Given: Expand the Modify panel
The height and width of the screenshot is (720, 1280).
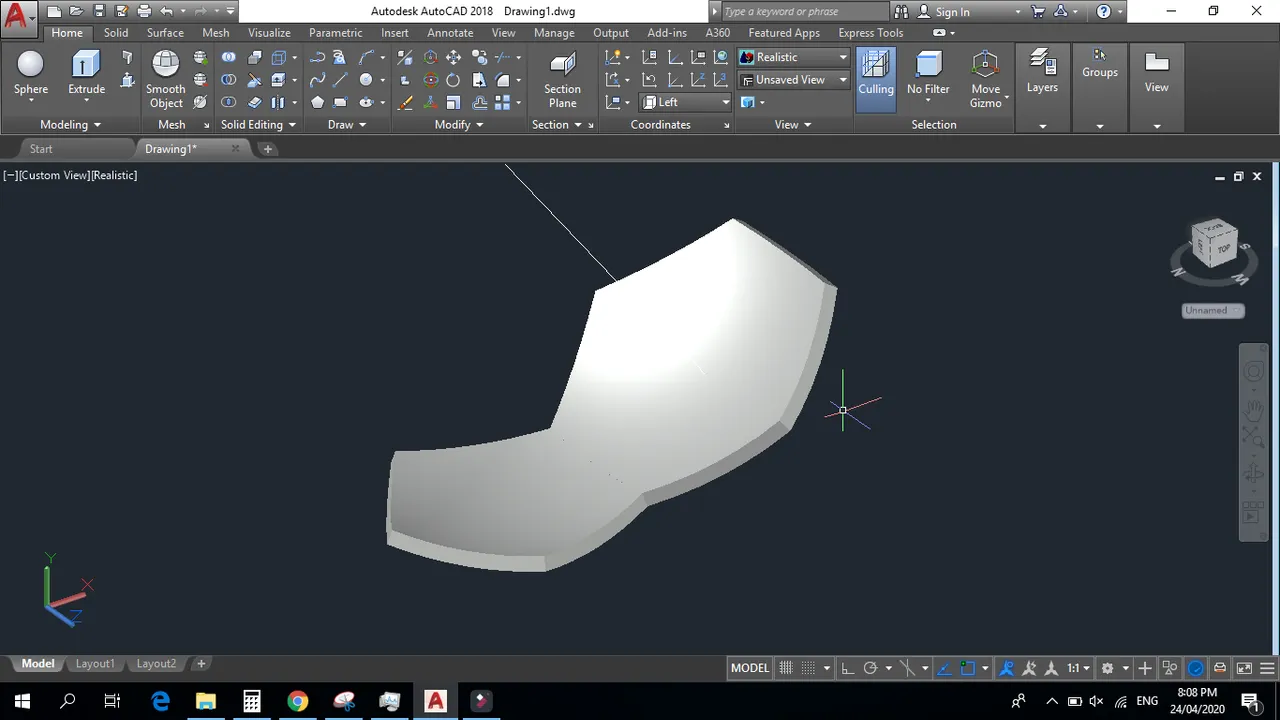Looking at the screenshot, I should [x=459, y=125].
